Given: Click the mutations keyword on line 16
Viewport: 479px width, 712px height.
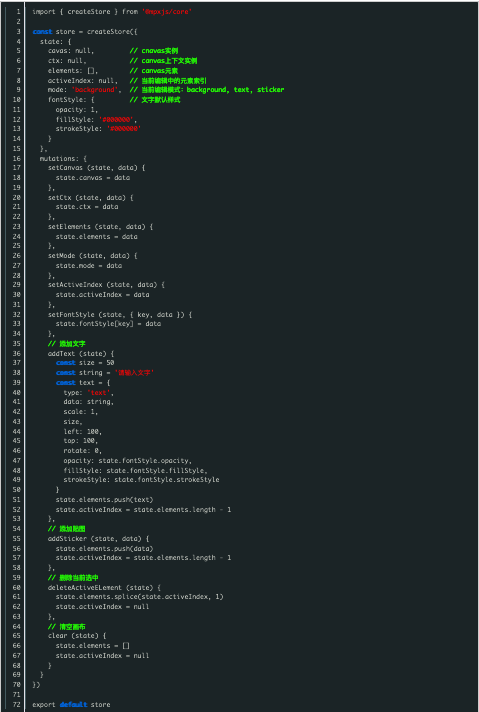Looking at the screenshot, I should tap(59, 158).
